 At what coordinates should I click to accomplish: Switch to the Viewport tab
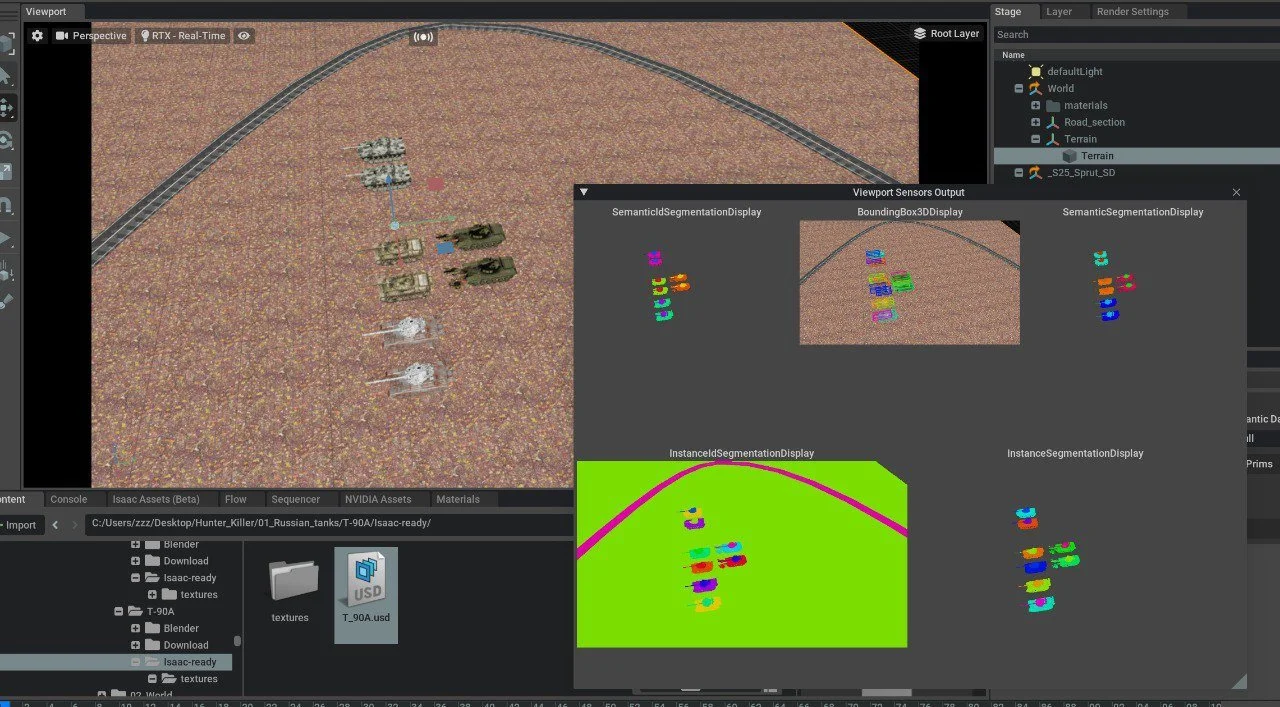click(46, 12)
